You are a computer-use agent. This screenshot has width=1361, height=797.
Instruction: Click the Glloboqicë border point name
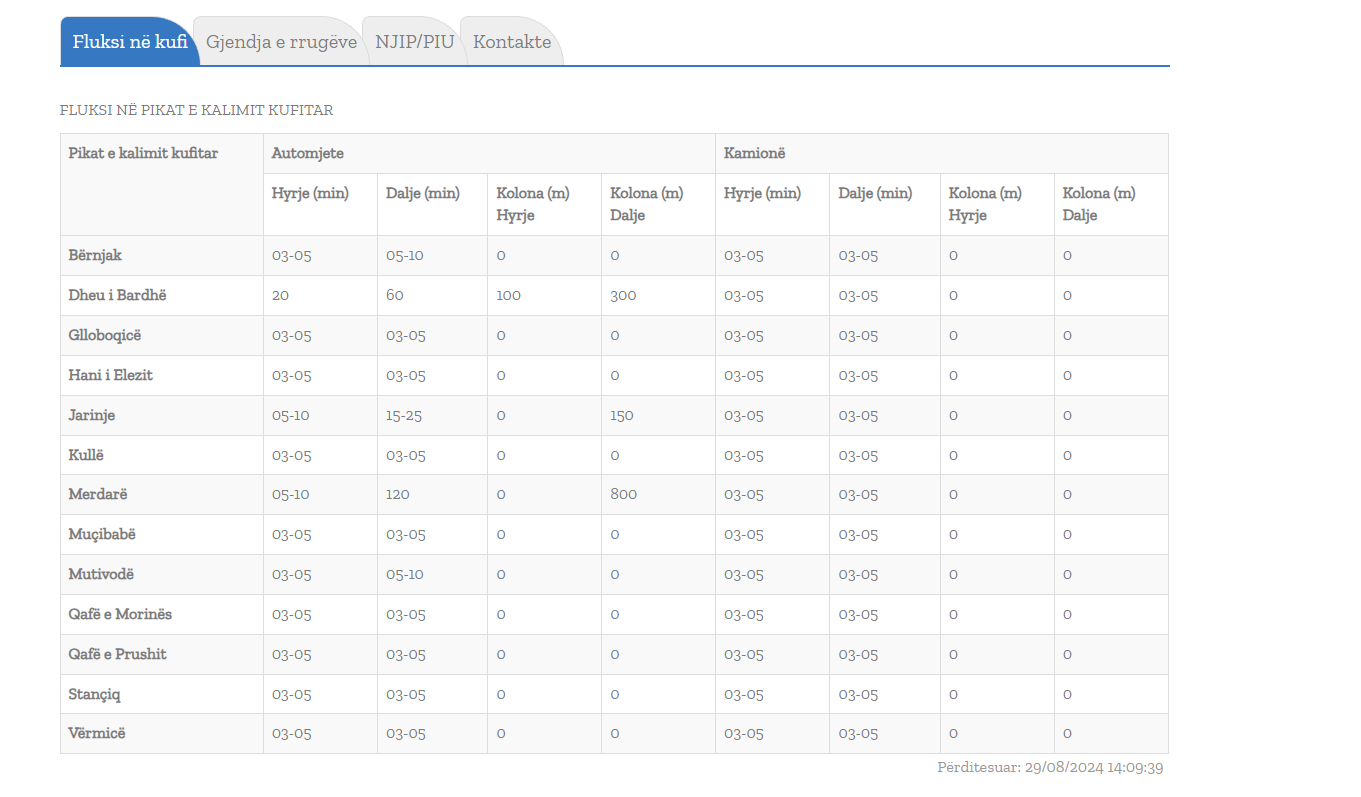click(x=105, y=335)
